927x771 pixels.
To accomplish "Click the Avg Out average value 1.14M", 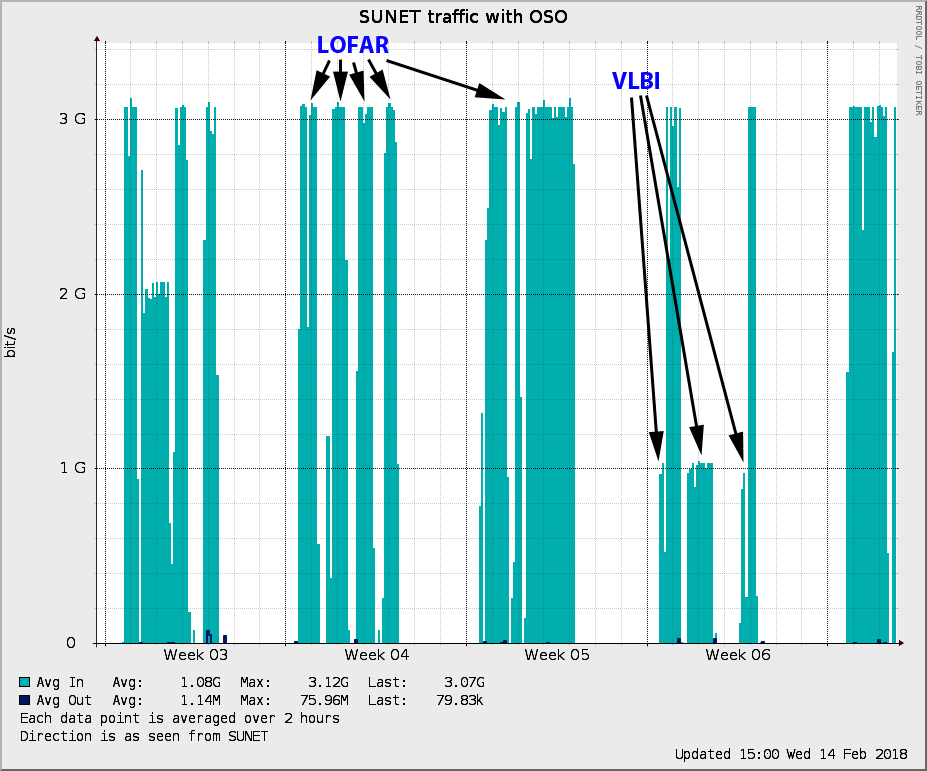I will click(x=200, y=700).
